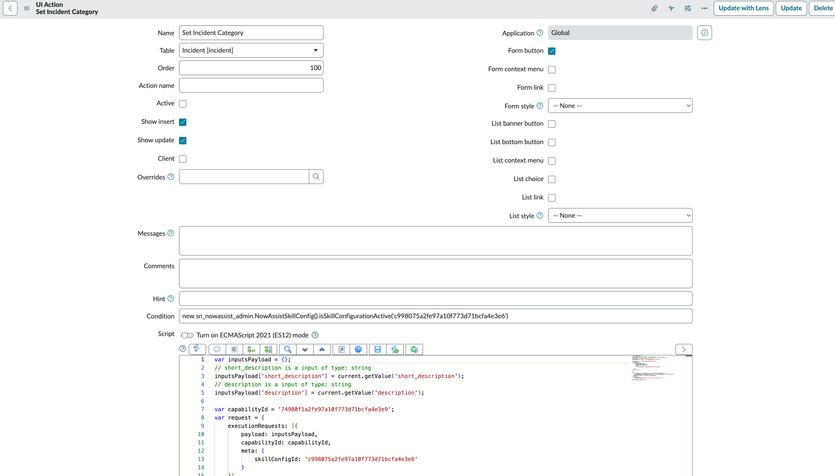Click the Overrides lookup magnifier icon
This screenshot has width=835, height=476.
tap(316, 177)
